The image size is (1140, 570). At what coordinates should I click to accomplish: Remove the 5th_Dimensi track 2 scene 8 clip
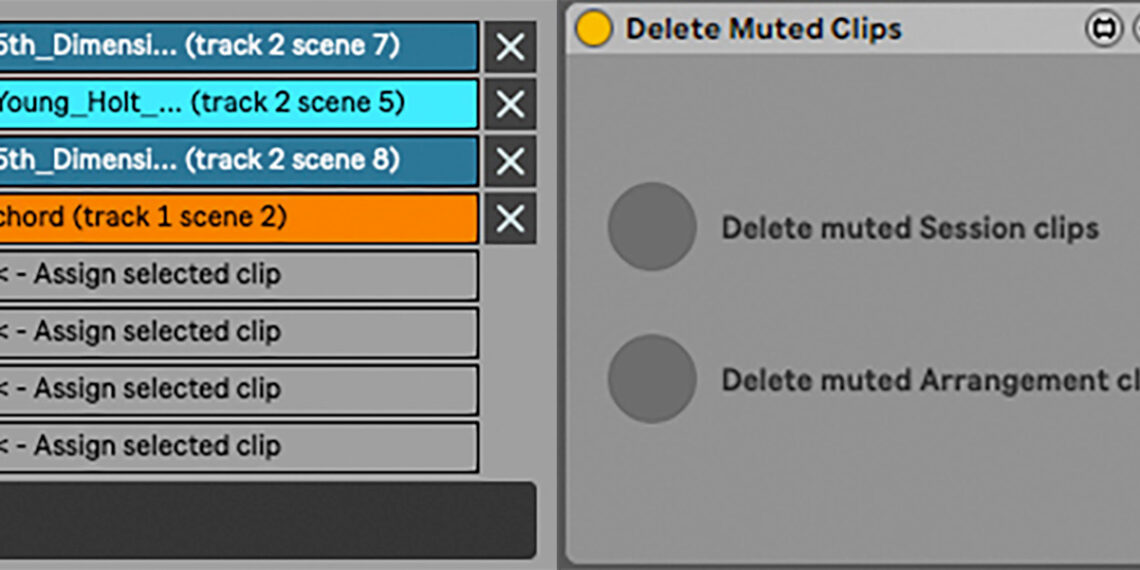[x=510, y=161]
